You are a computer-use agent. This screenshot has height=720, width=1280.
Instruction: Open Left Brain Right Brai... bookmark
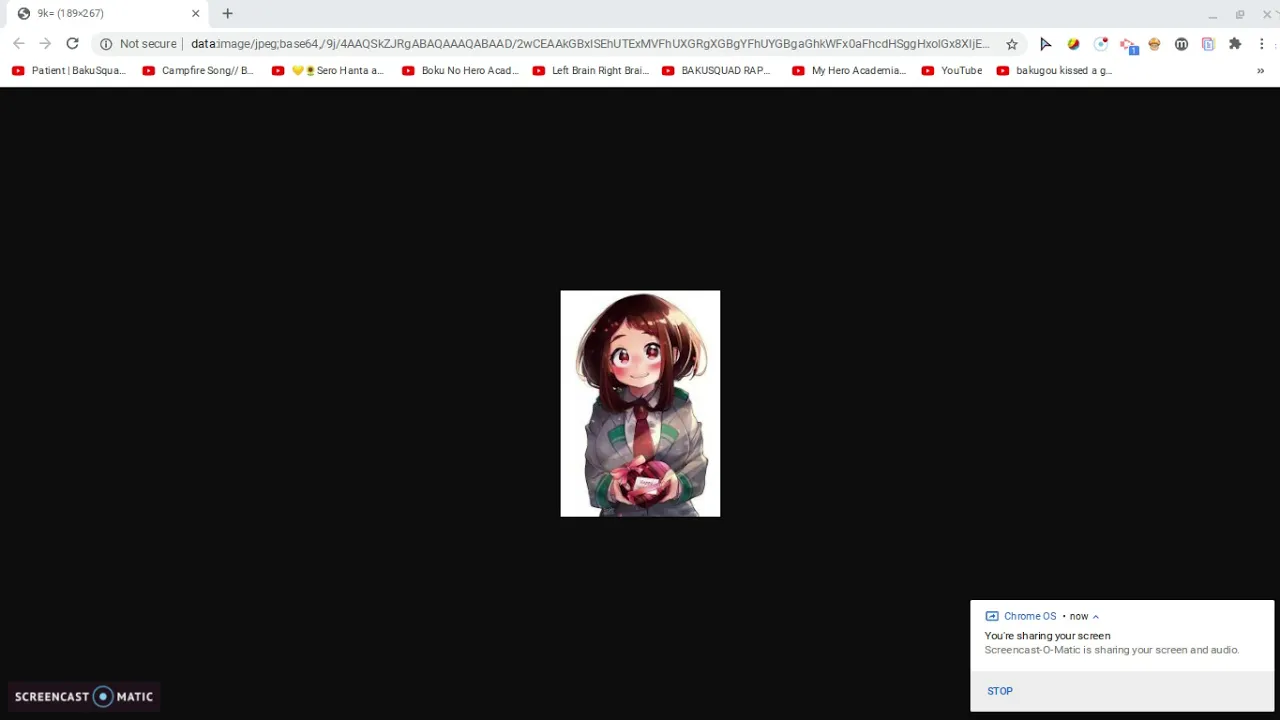(x=591, y=71)
